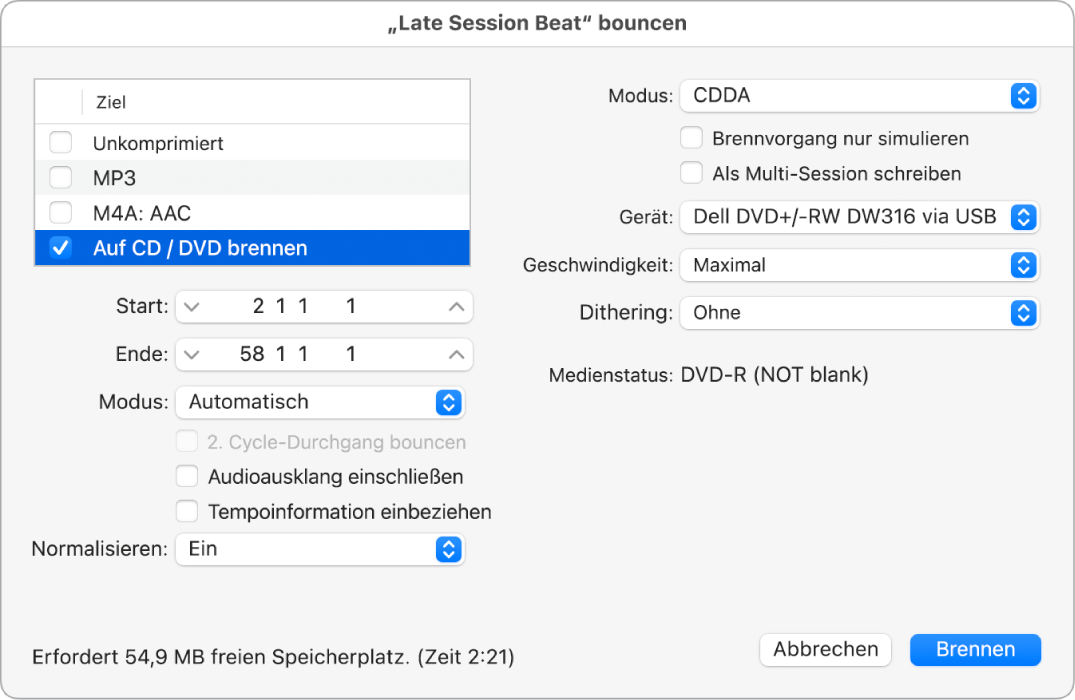
Task: Check "Als Multi-Session schreiben"
Action: tap(691, 173)
